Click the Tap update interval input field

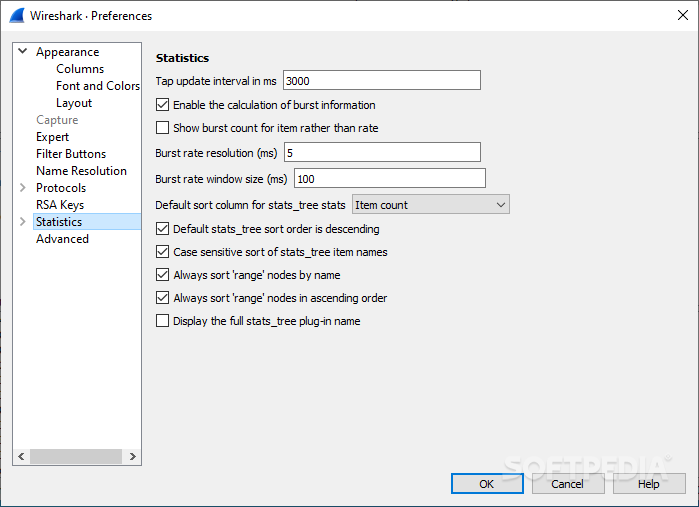click(x=382, y=80)
